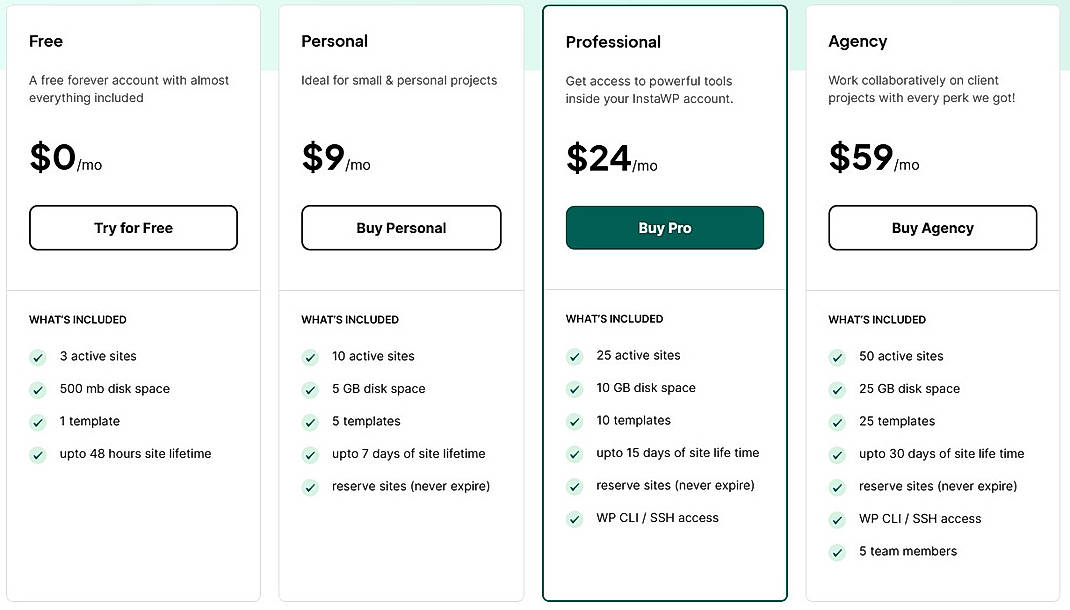This screenshot has width=1070, height=610.
Task: Click the checkmark beside 50 active sites
Action: click(x=837, y=356)
